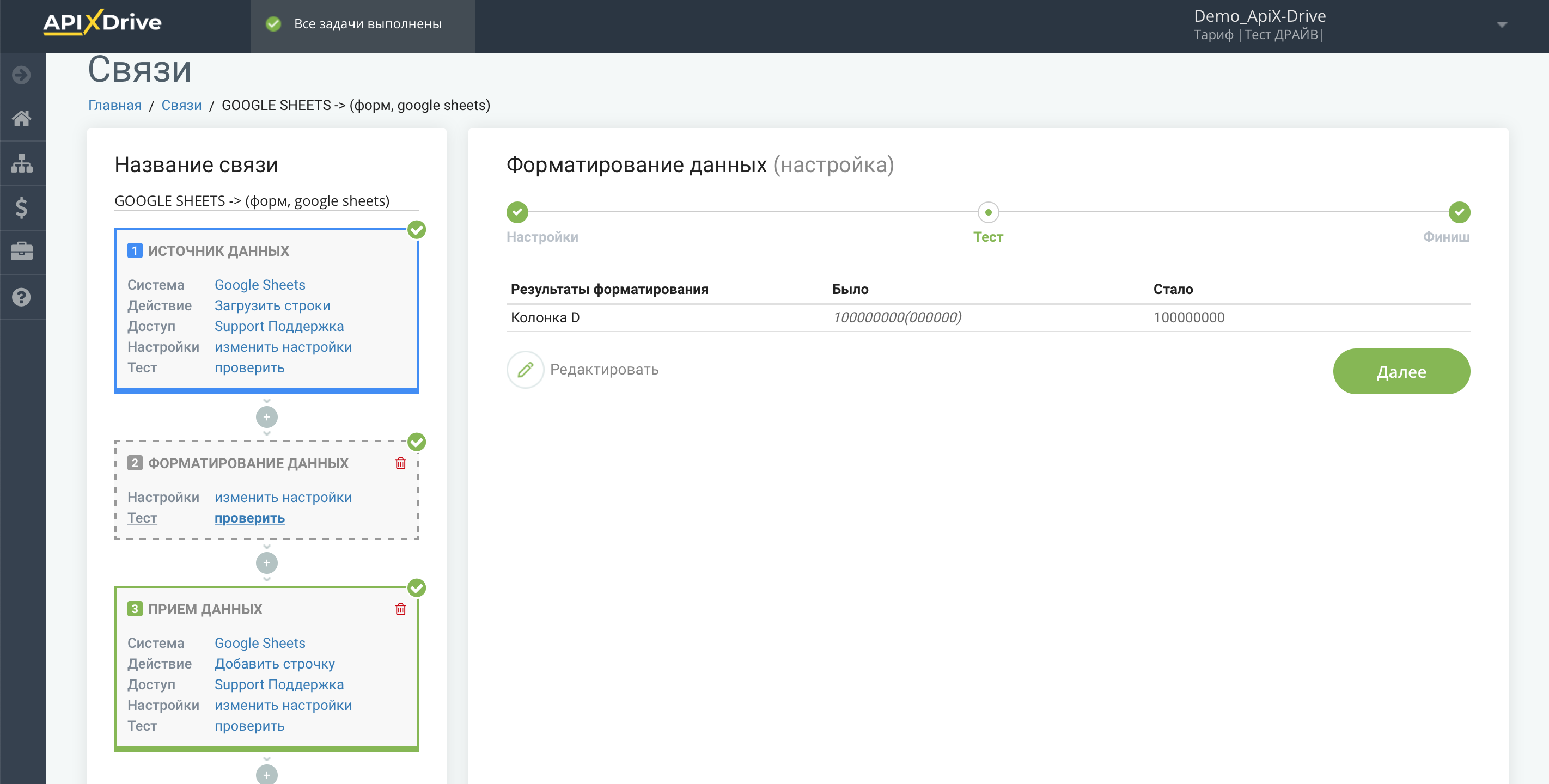Click the Стало column header
The height and width of the screenshot is (784, 1549).
point(1173,289)
